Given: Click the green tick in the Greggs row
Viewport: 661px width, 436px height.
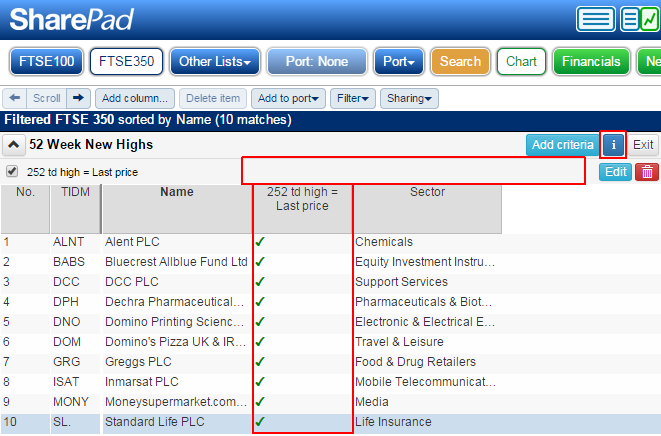Looking at the screenshot, I should click(260, 362).
